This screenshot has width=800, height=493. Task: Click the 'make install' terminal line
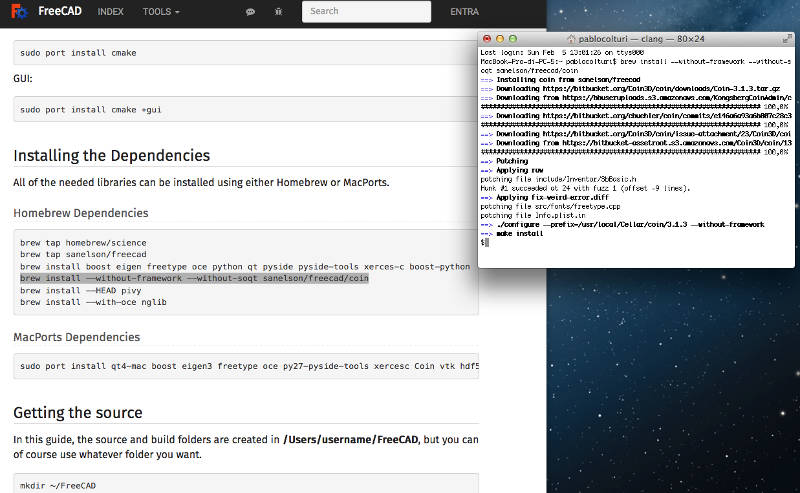point(512,234)
